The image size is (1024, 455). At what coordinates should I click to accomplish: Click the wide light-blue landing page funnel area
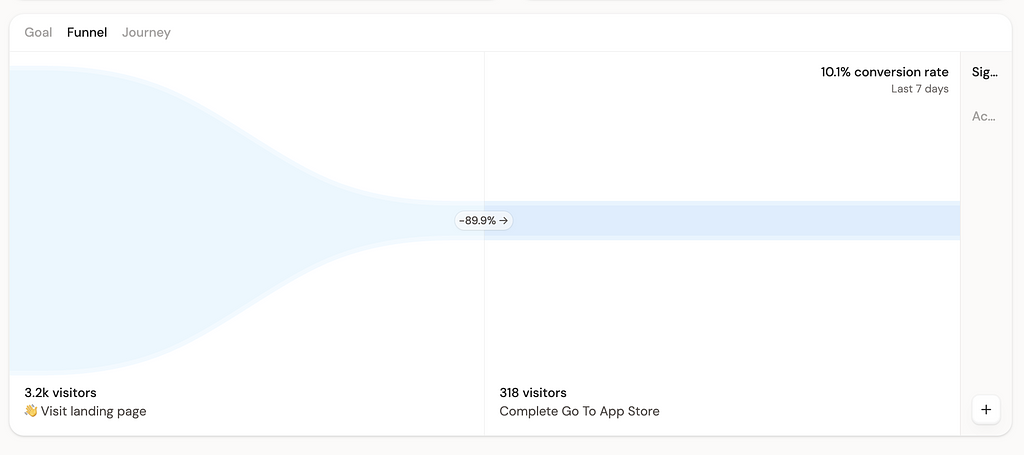coord(100,220)
